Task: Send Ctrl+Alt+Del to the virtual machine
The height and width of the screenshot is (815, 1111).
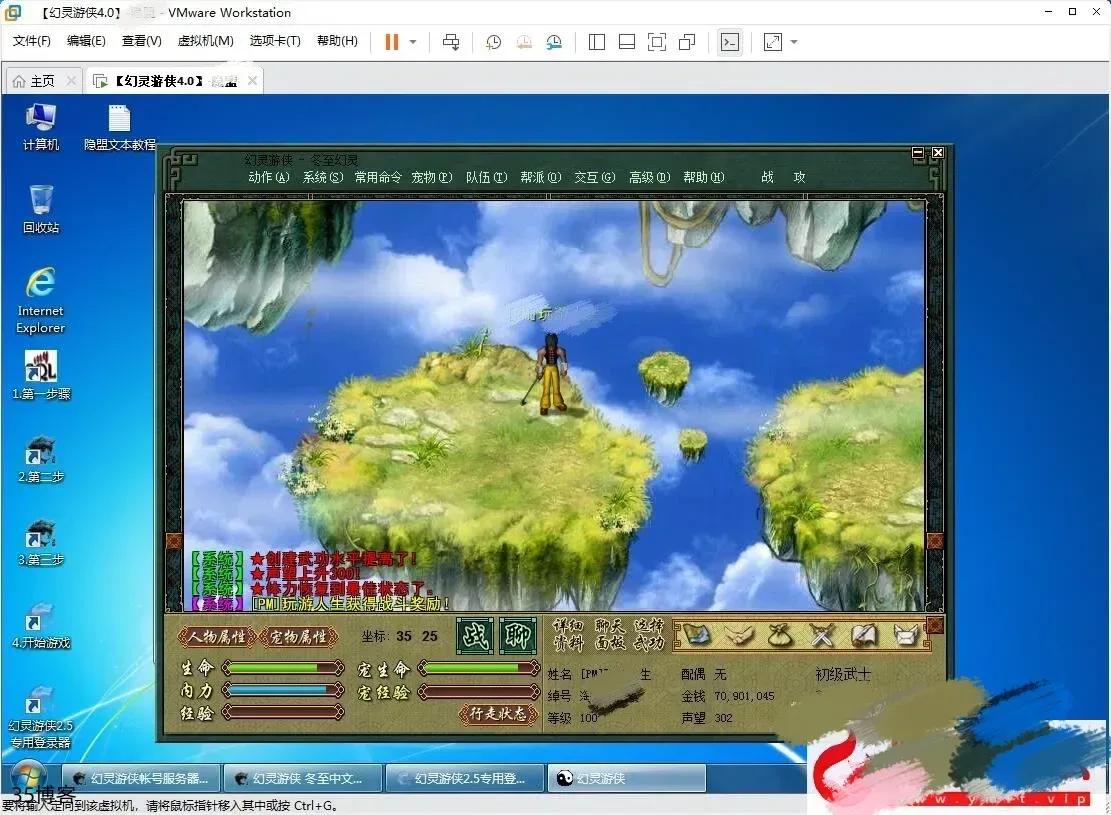Action: click(451, 42)
